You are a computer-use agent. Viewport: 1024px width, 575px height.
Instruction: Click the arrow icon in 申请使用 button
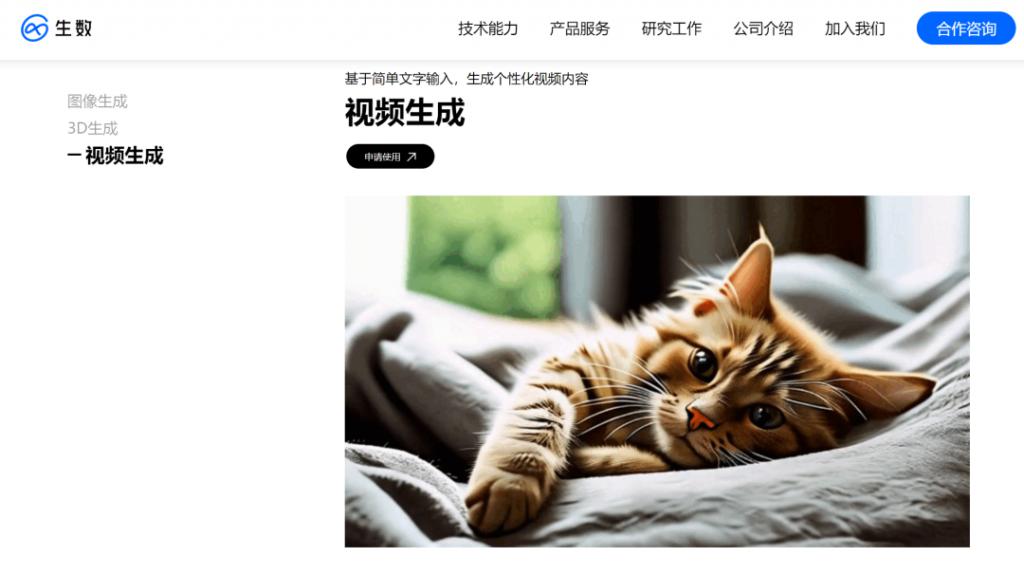pyautogui.click(x=411, y=157)
